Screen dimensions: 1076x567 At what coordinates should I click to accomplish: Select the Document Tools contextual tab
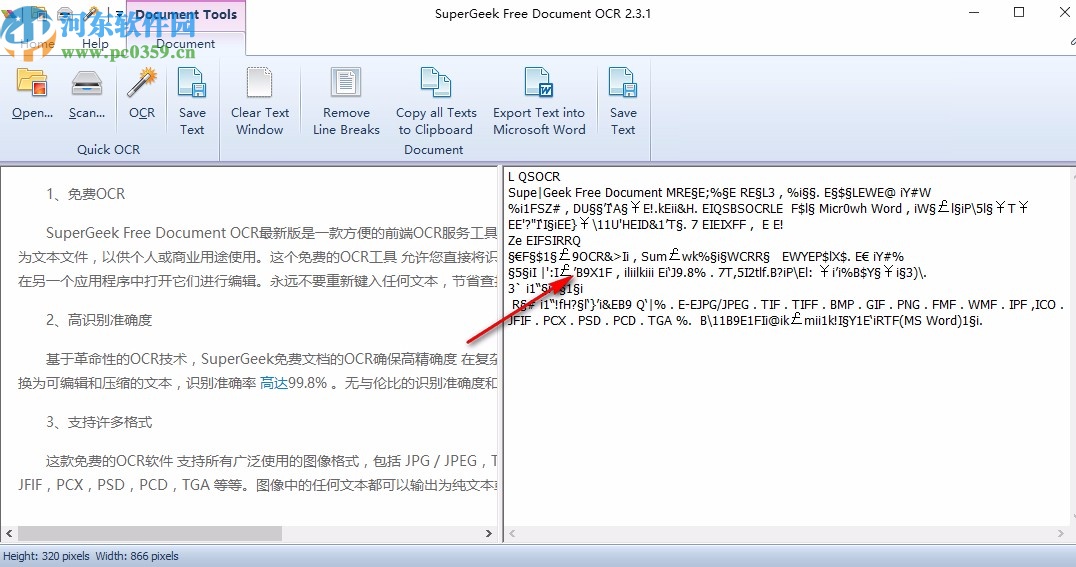[186, 14]
